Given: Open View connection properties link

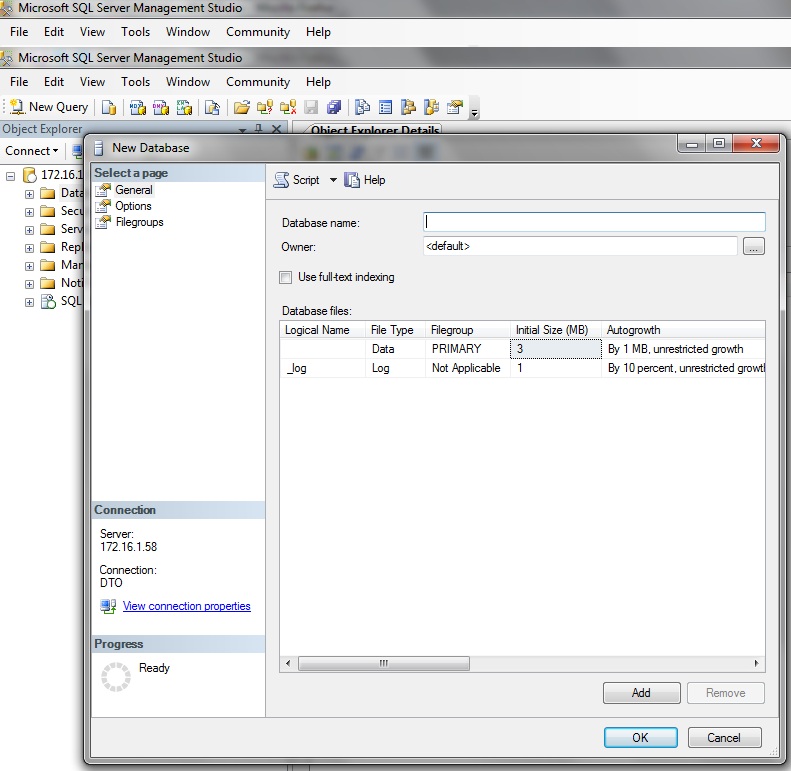Looking at the screenshot, I should tap(186, 606).
